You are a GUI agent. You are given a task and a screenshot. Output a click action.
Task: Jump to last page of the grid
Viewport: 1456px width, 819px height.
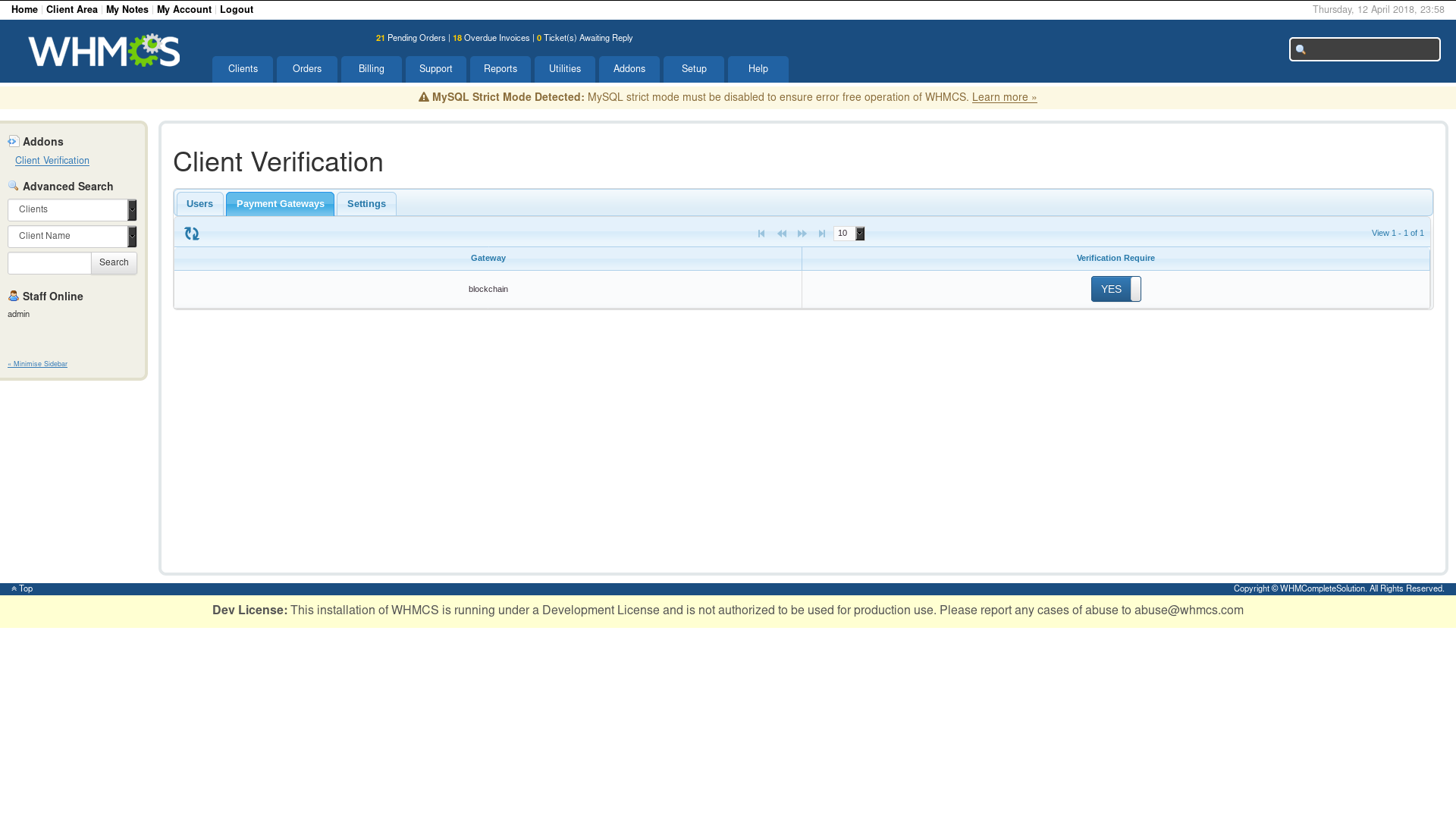coord(822,234)
